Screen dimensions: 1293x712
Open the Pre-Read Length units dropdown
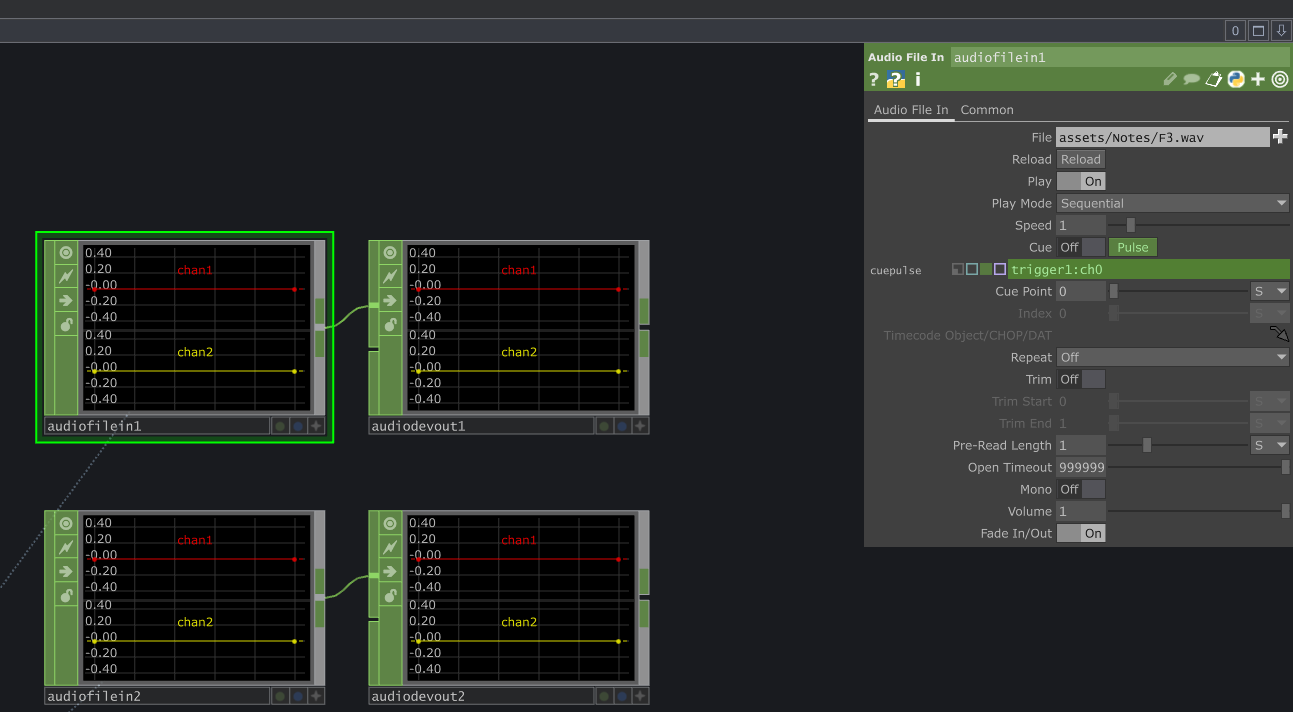click(x=1269, y=445)
